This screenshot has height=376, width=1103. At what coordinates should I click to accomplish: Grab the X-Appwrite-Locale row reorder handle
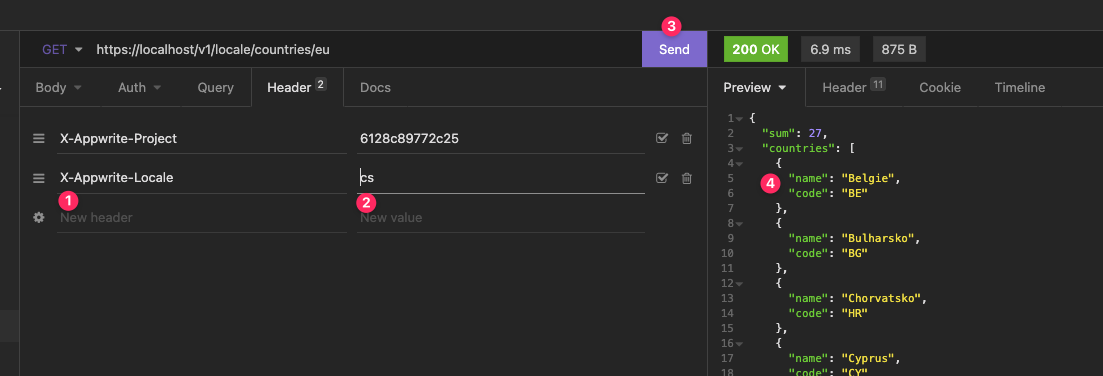click(39, 178)
